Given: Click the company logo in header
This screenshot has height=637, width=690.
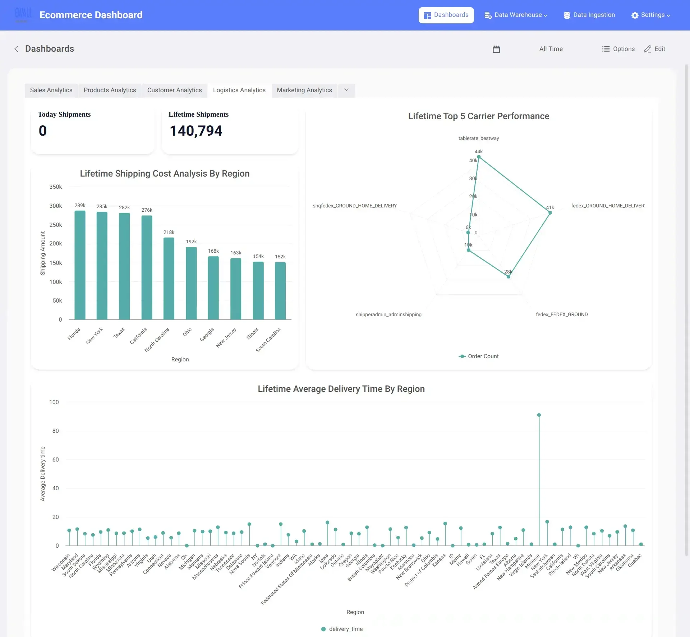Looking at the screenshot, I should coord(22,15).
